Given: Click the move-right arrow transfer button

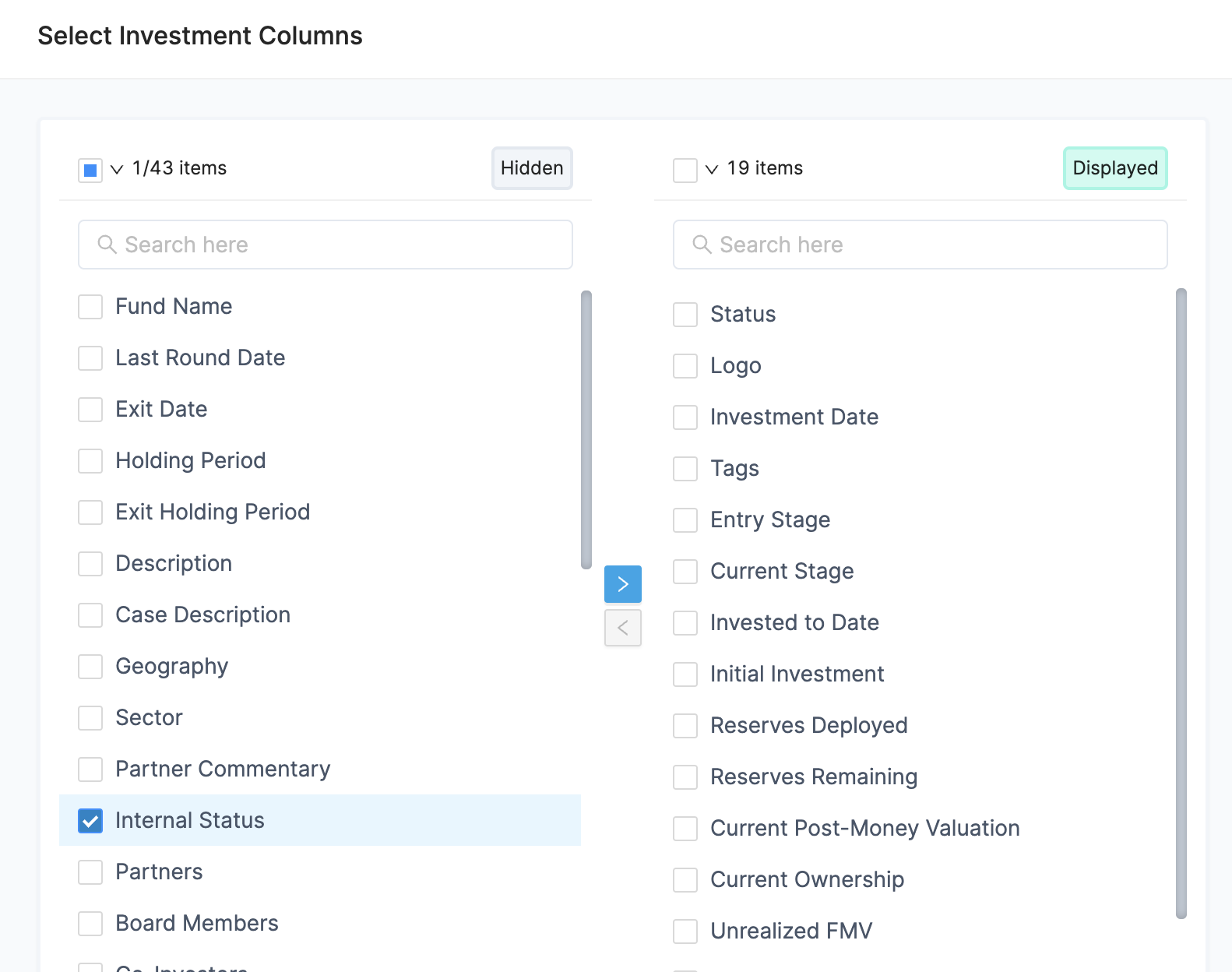Looking at the screenshot, I should click(622, 584).
